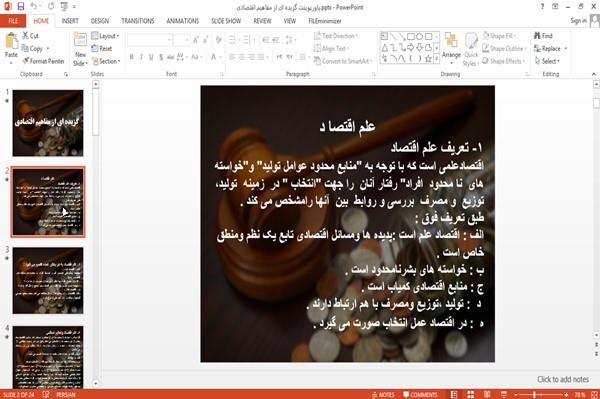Switch to Slide Sorter view icon
The image size is (600, 399).
point(470,394)
